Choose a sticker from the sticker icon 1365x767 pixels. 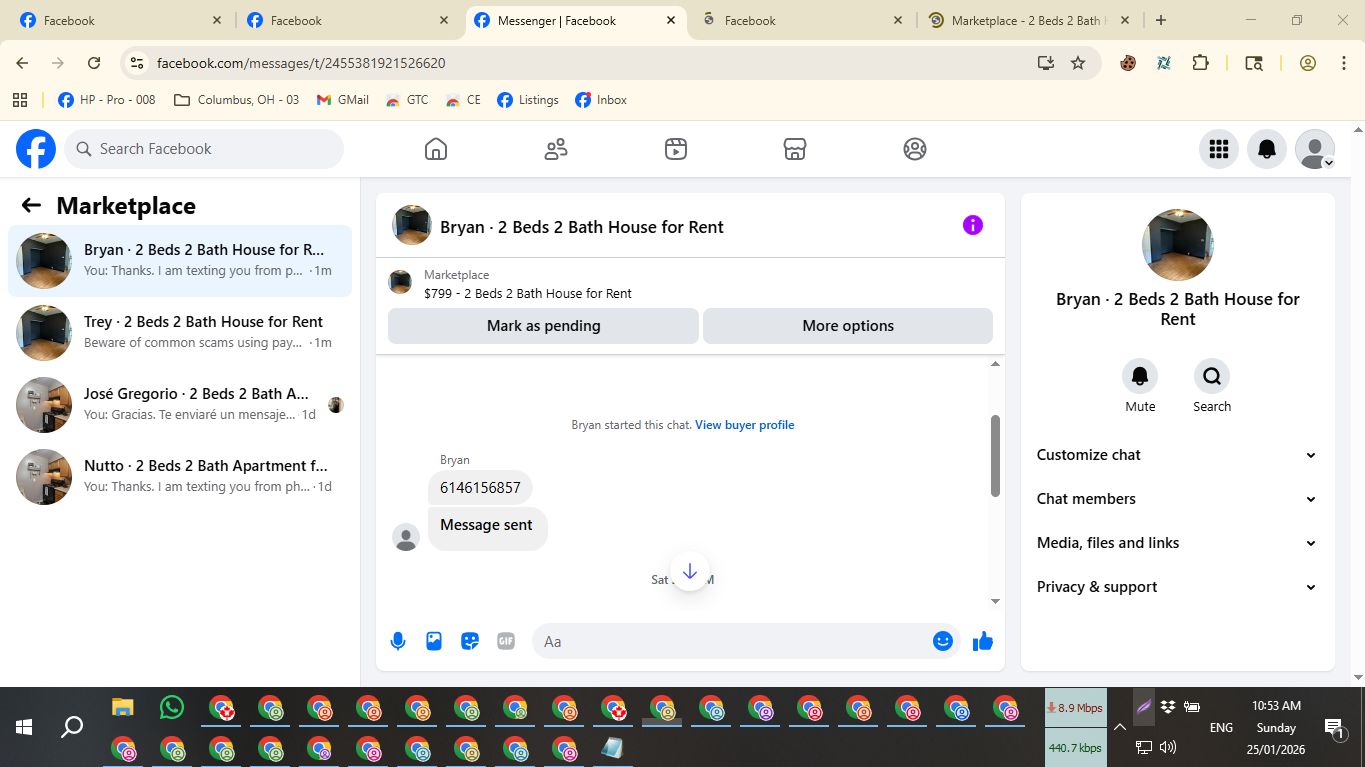coord(470,641)
